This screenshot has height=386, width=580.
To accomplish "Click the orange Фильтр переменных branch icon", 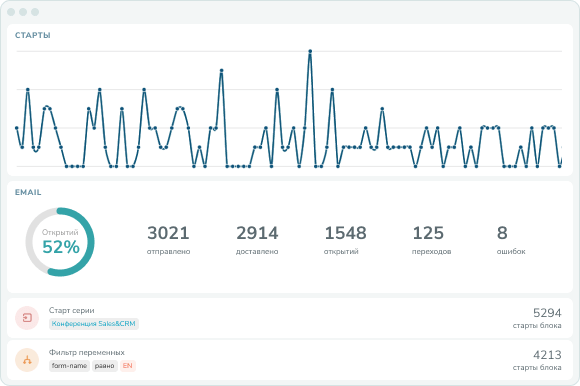I will 27,360.
